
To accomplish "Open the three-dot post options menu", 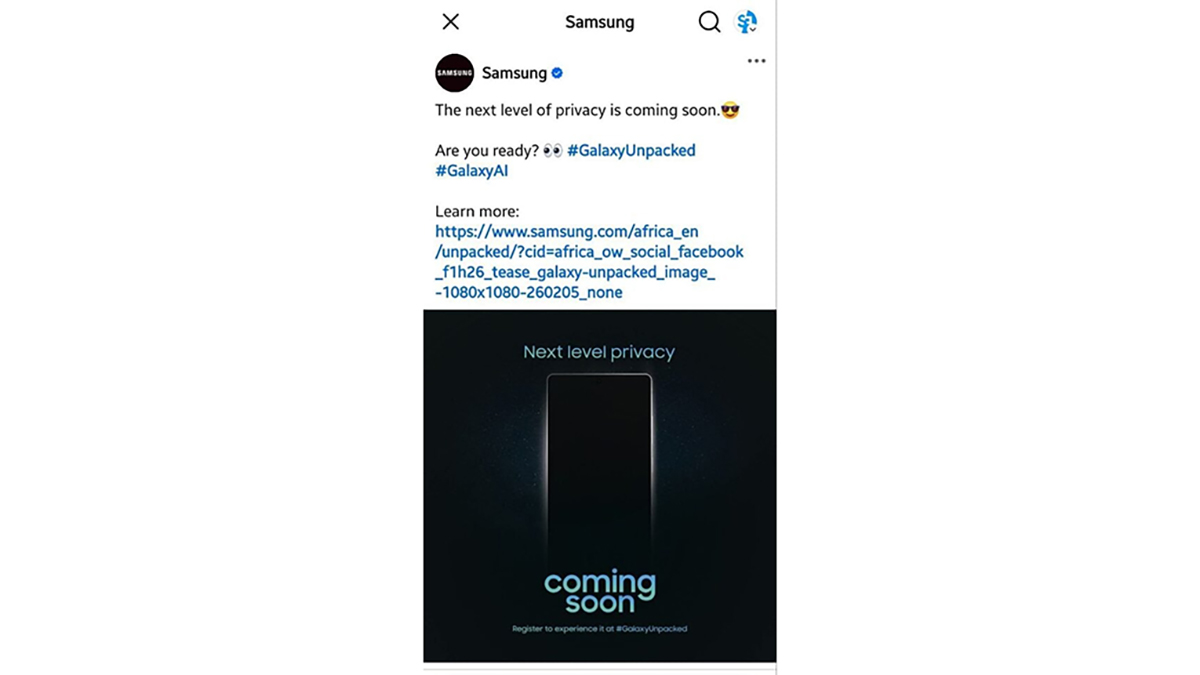I will [756, 61].
